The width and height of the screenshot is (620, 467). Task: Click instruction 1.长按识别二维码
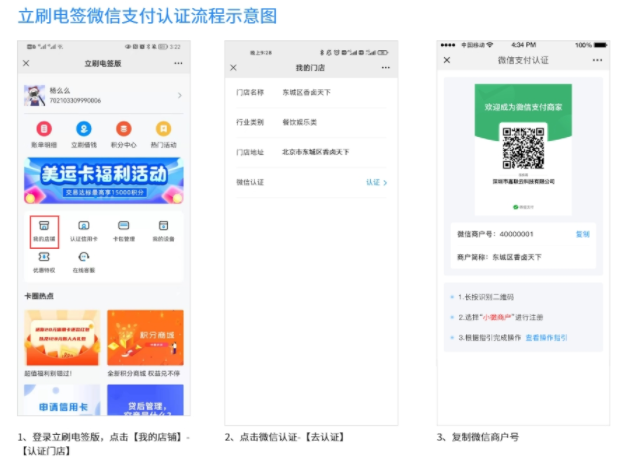click(x=486, y=297)
